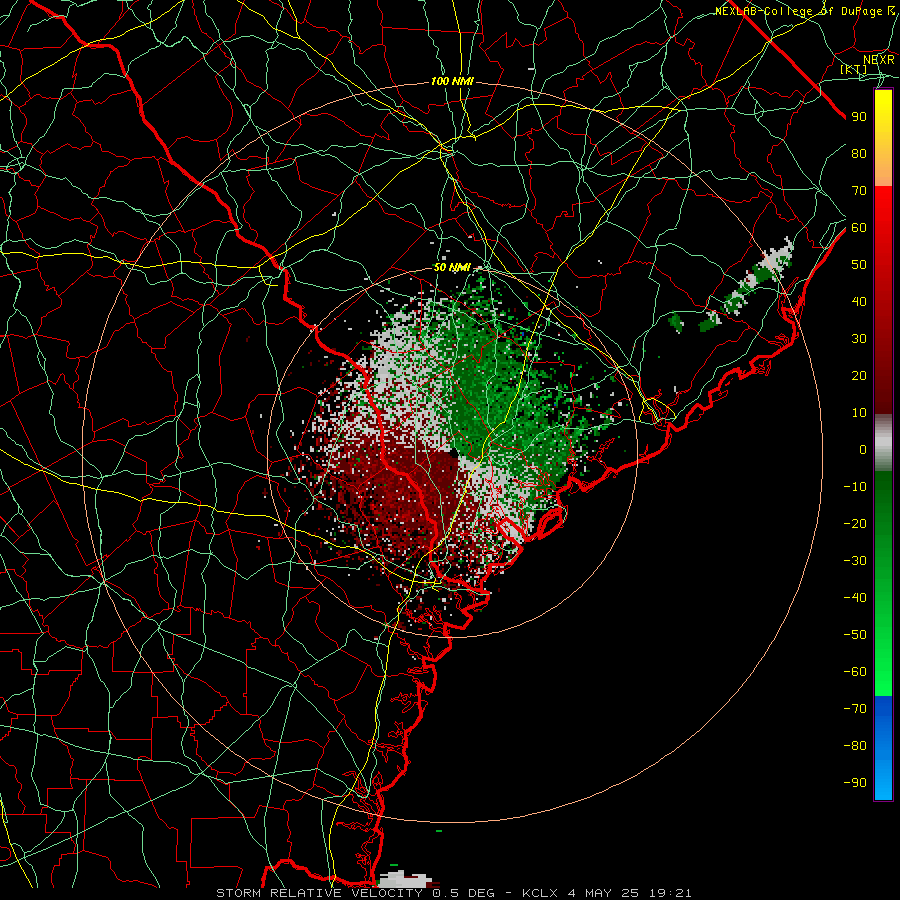Screen dimensions: 900x900
Task: Click the -70 value on the velocity scale
Action: pos(855,709)
